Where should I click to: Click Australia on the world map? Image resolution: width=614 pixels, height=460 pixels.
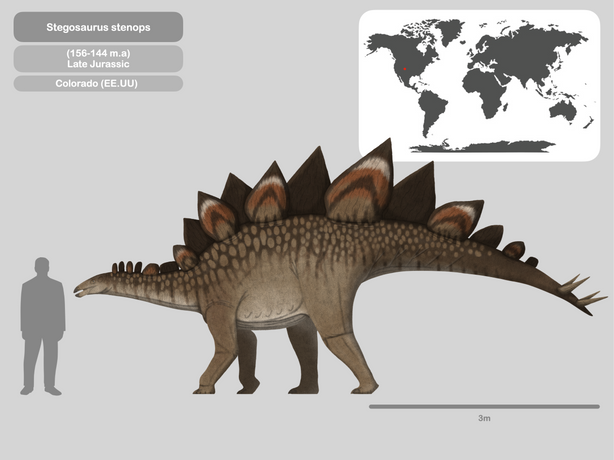(562, 110)
